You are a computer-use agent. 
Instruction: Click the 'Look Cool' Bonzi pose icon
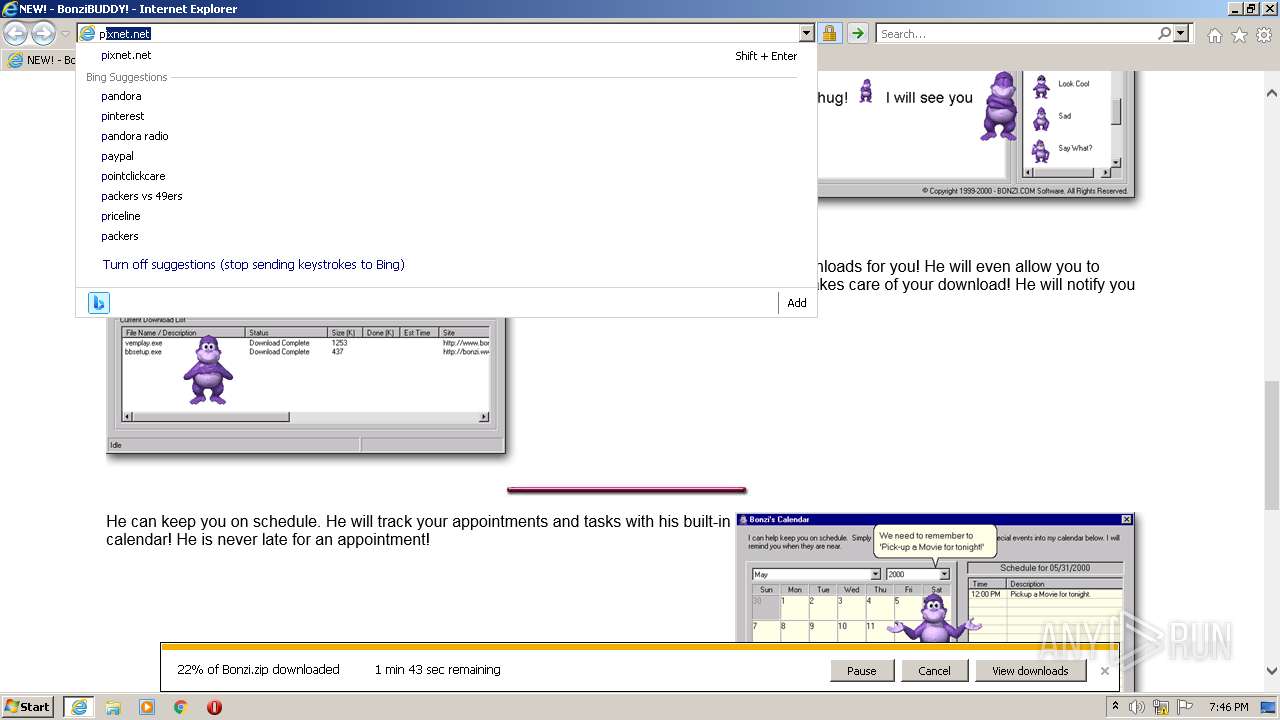tap(1041, 86)
